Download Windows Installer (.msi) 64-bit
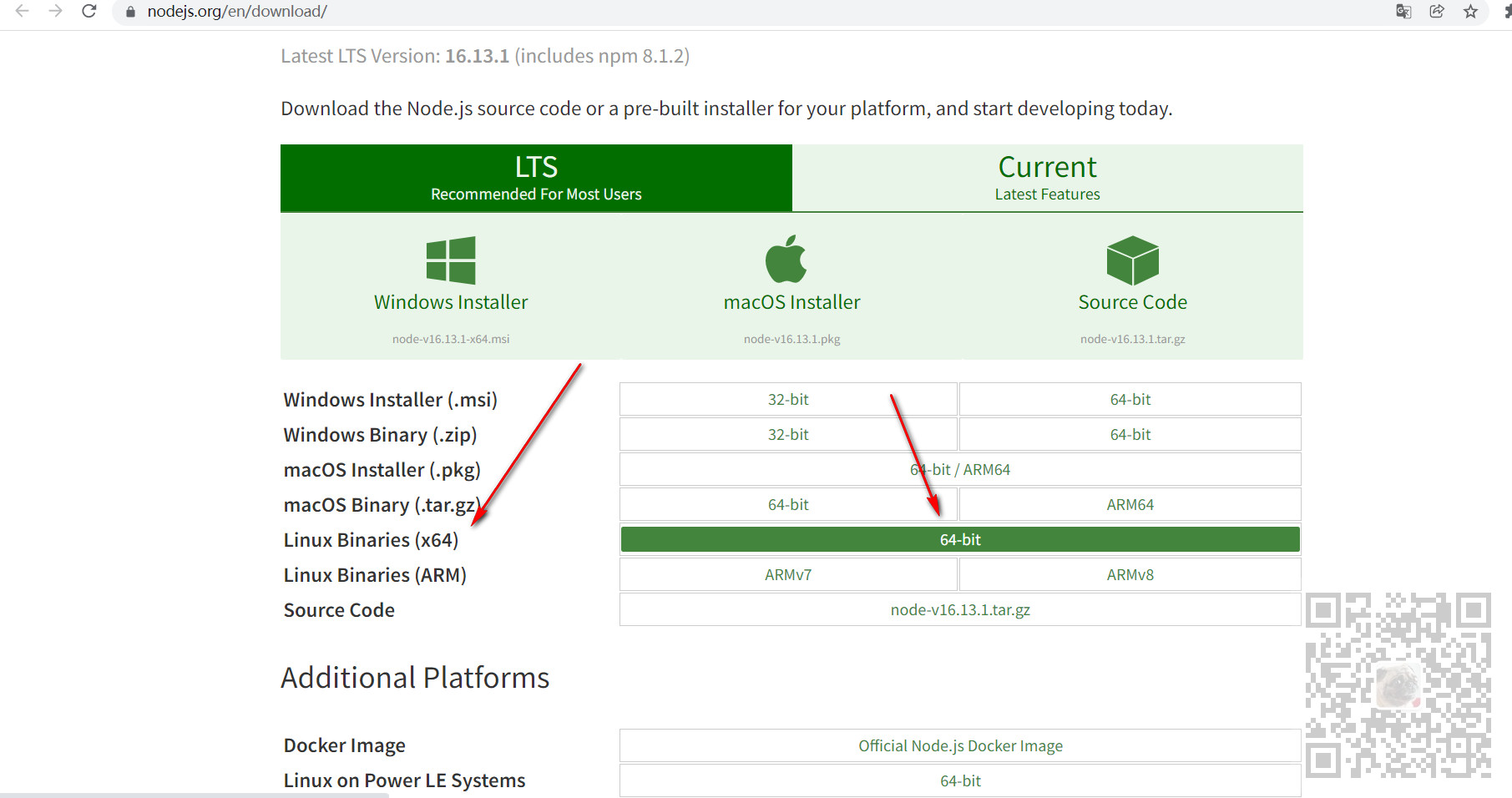1512x798 pixels. click(x=1130, y=399)
